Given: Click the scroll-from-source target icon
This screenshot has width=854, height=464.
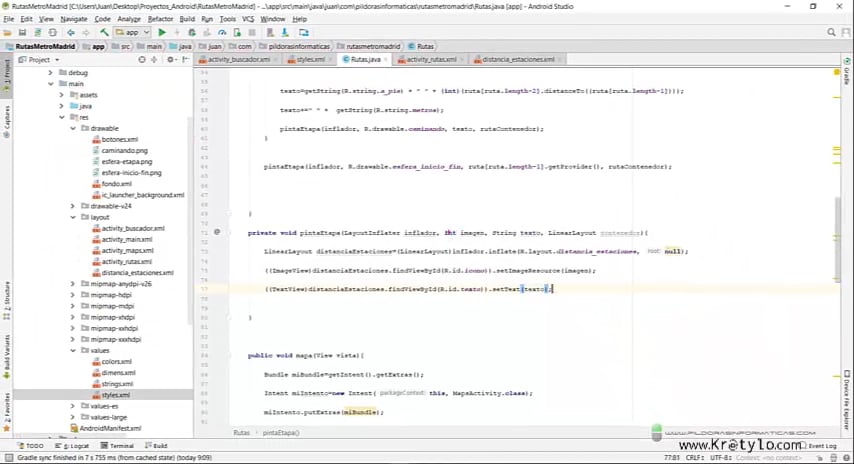Looking at the screenshot, I should [142, 59].
